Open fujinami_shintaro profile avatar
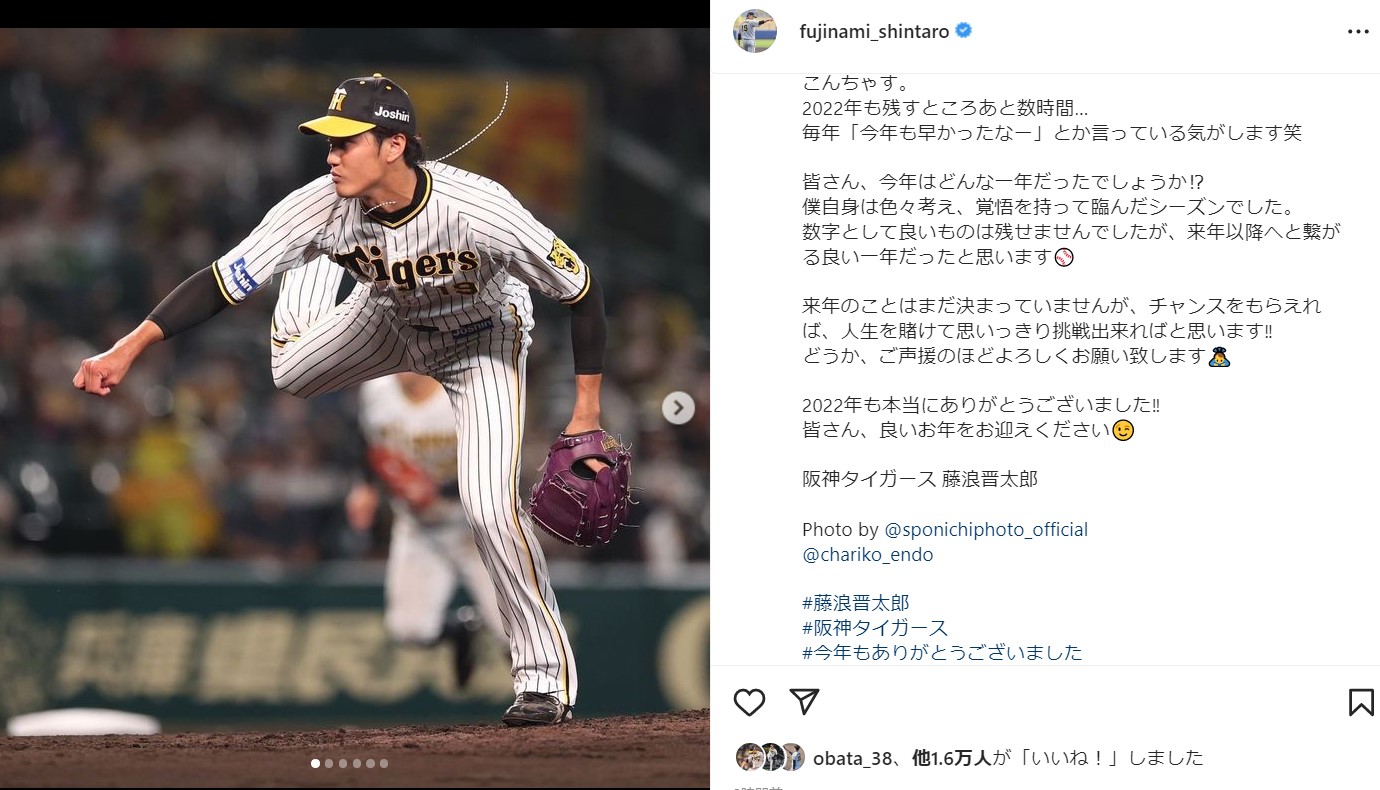 click(x=755, y=31)
